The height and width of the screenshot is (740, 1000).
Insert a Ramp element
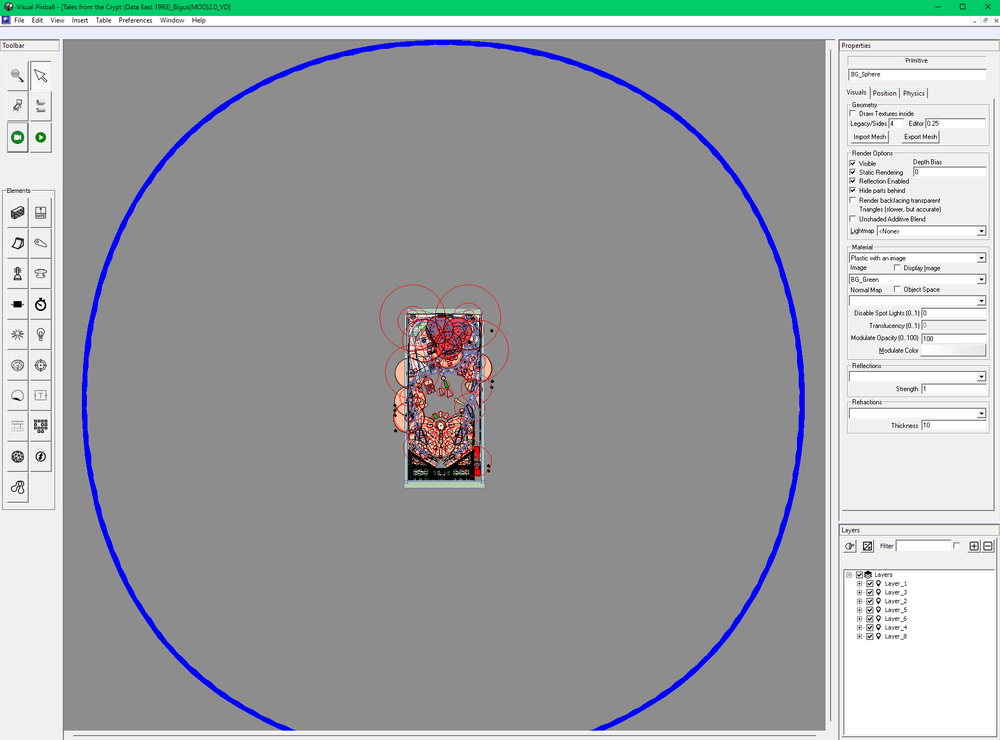click(17, 243)
